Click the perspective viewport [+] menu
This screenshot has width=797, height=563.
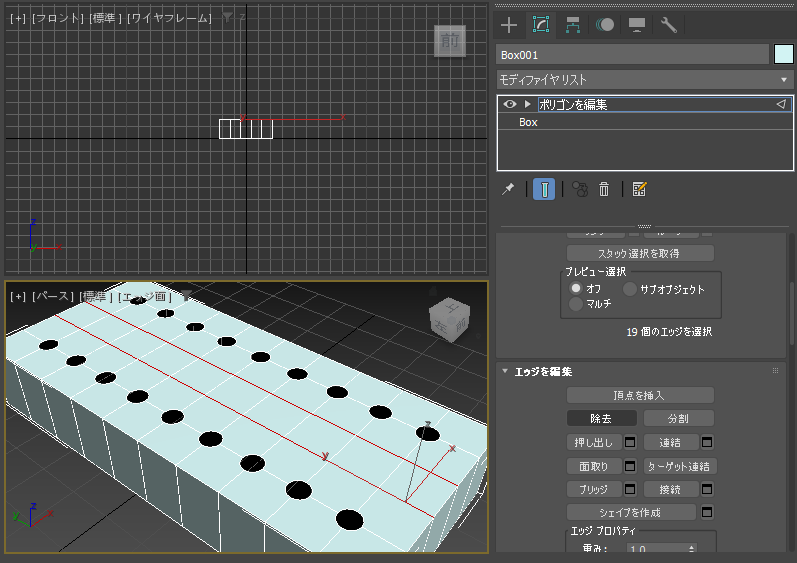coord(18,296)
